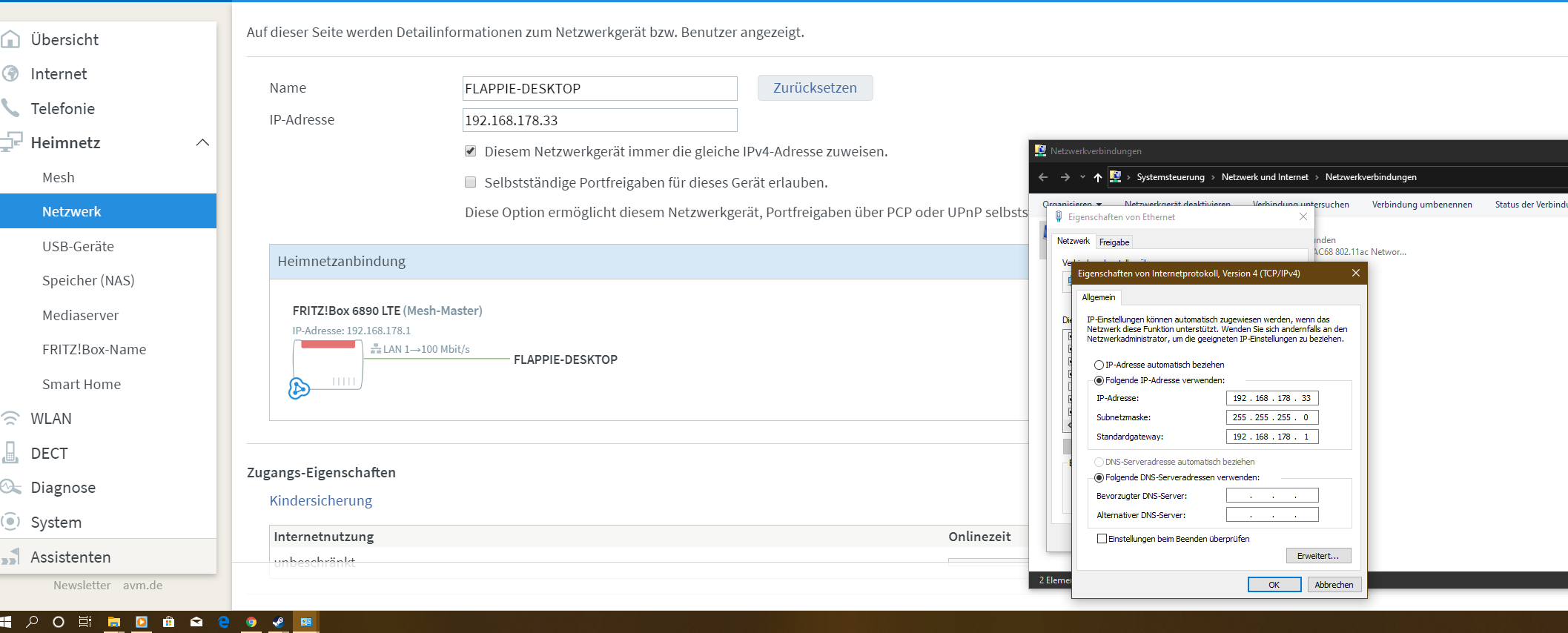Click the Mesh symbol on the FRITZ!Box image
This screenshot has height=633, width=1568.
(299, 388)
